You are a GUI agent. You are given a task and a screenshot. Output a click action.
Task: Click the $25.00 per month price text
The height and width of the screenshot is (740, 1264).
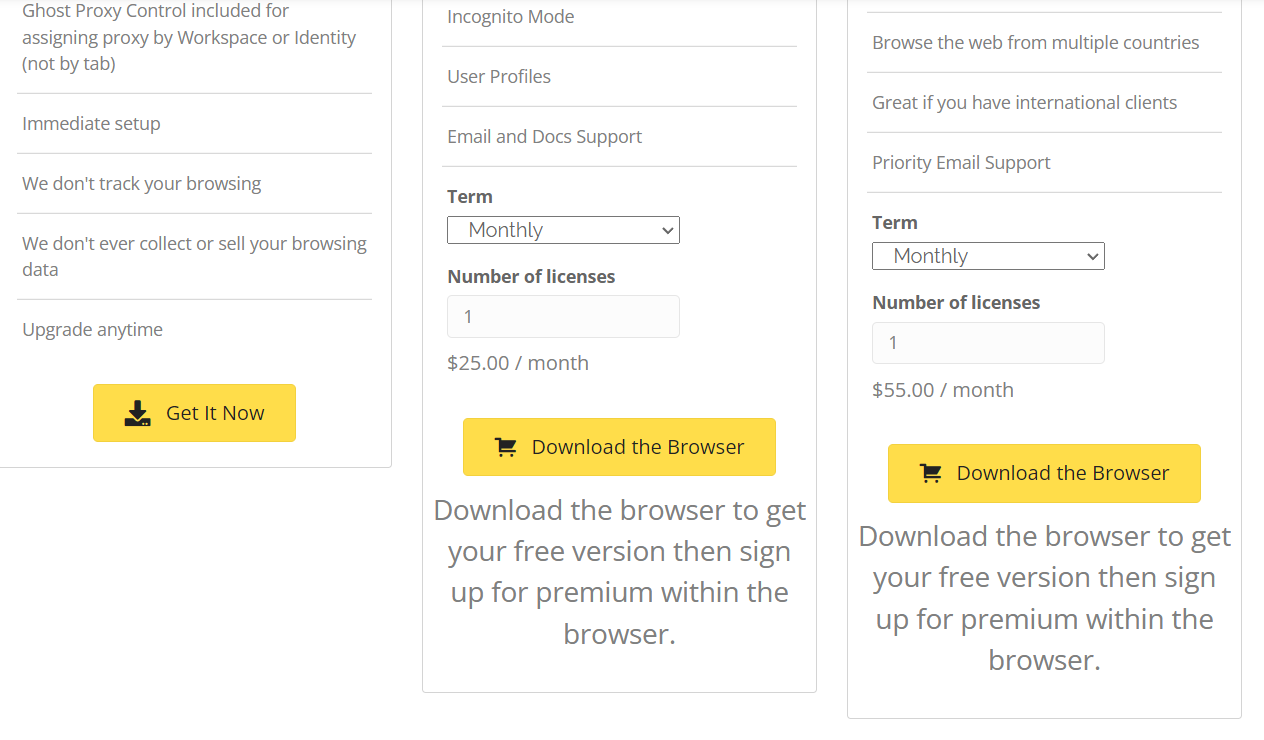(518, 362)
